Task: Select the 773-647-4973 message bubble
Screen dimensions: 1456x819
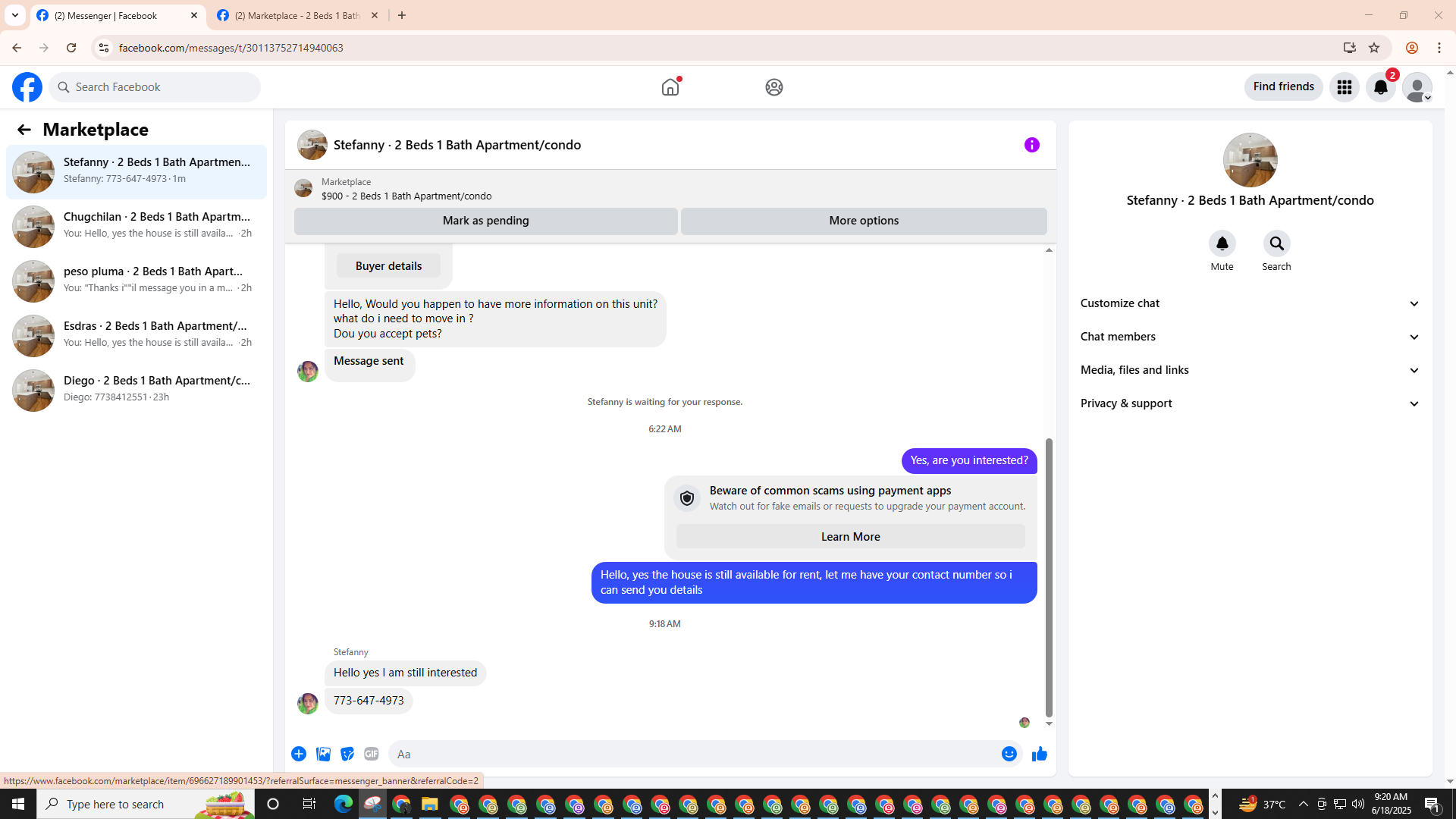Action: (x=369, y=701)
